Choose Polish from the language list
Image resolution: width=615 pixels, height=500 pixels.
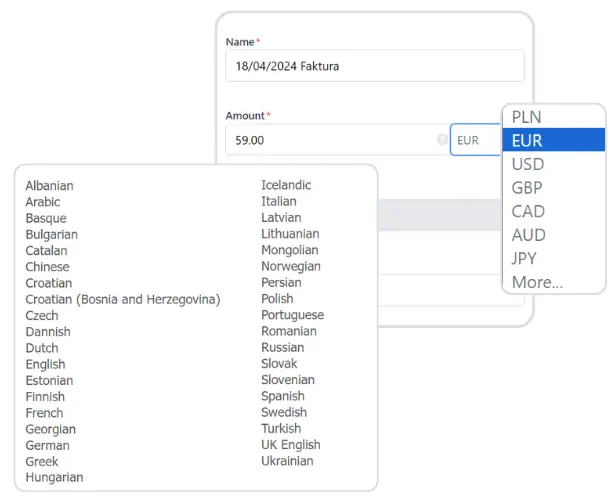click(x=277, y=298)
